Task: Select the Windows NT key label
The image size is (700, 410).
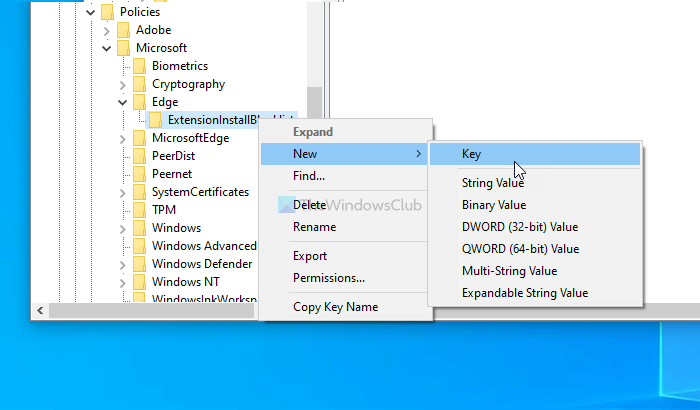Action: pos(186,282)
